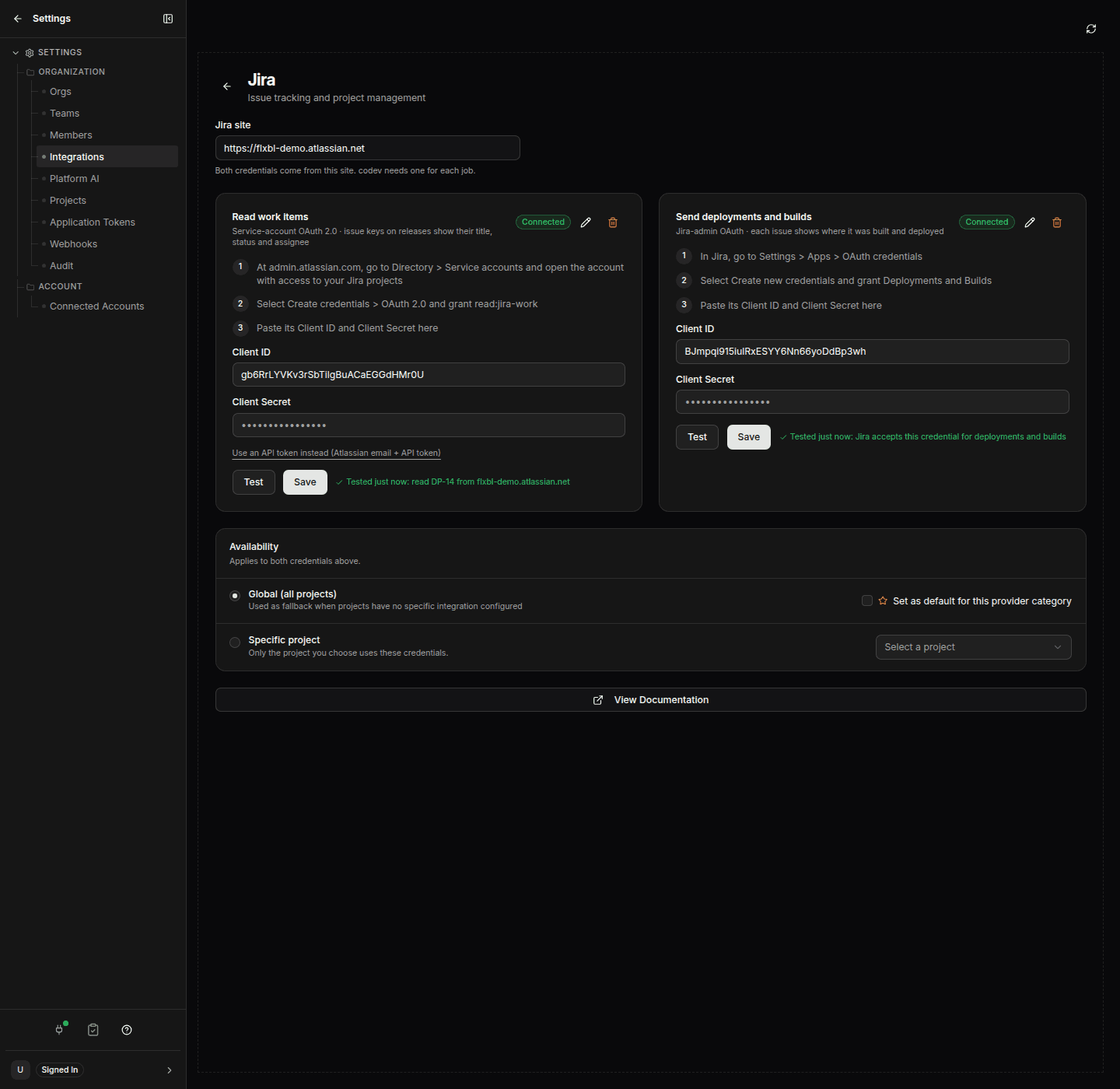
Task: Test the Send deployments and builds credential
Action: [698, 437]
